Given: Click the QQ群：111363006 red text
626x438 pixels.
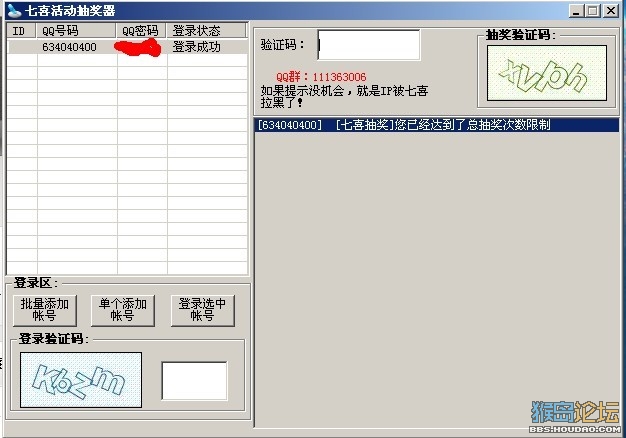Looking at the screenshot, I should [x=321, y=77].
